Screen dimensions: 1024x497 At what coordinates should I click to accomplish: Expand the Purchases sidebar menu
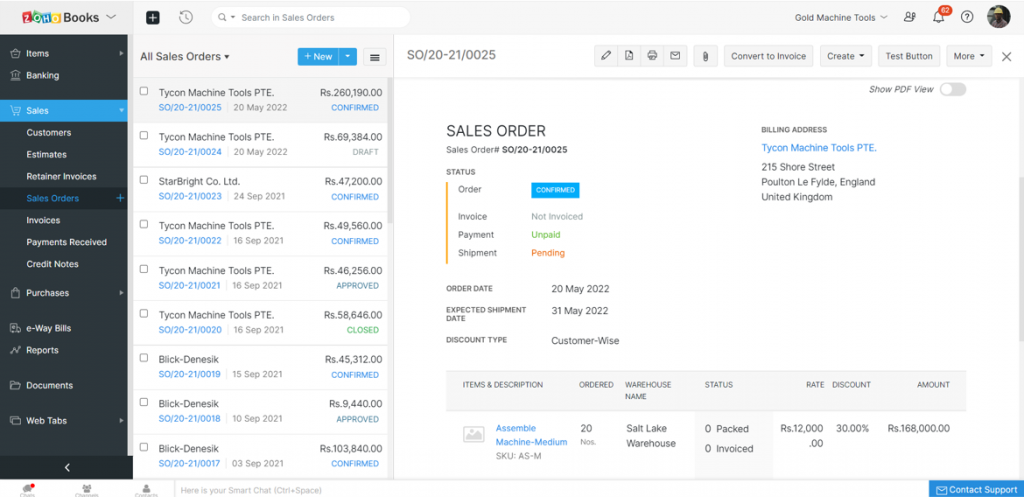coord(121,293)
